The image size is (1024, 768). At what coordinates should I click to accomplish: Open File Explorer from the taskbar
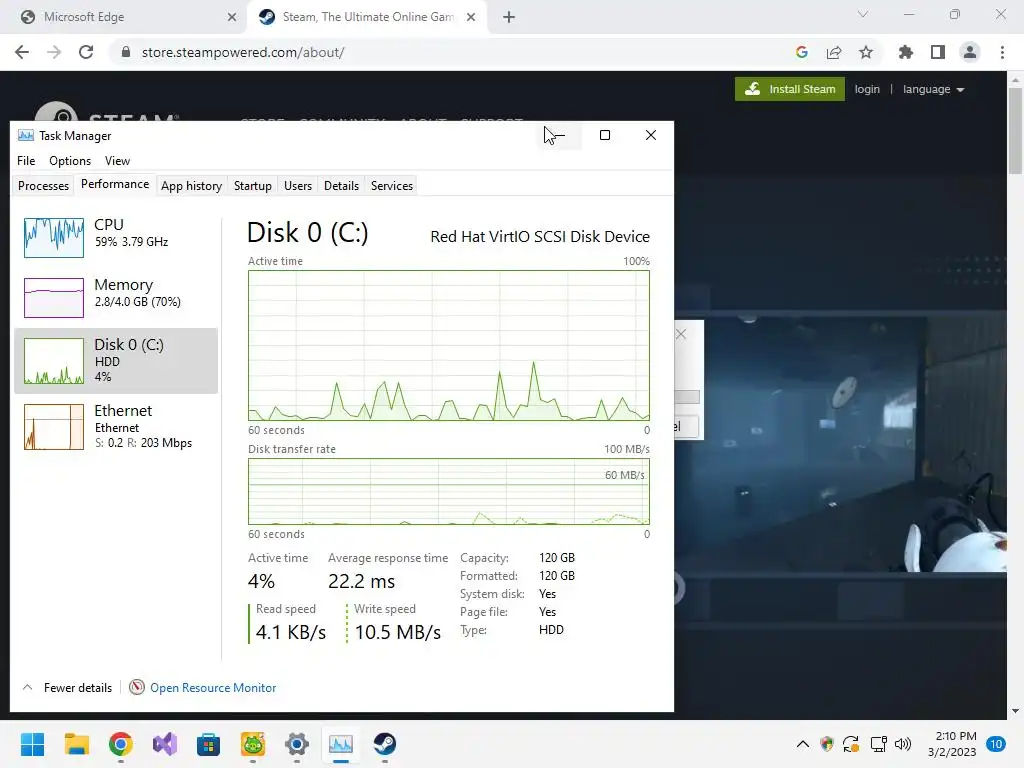click(76, 744)
